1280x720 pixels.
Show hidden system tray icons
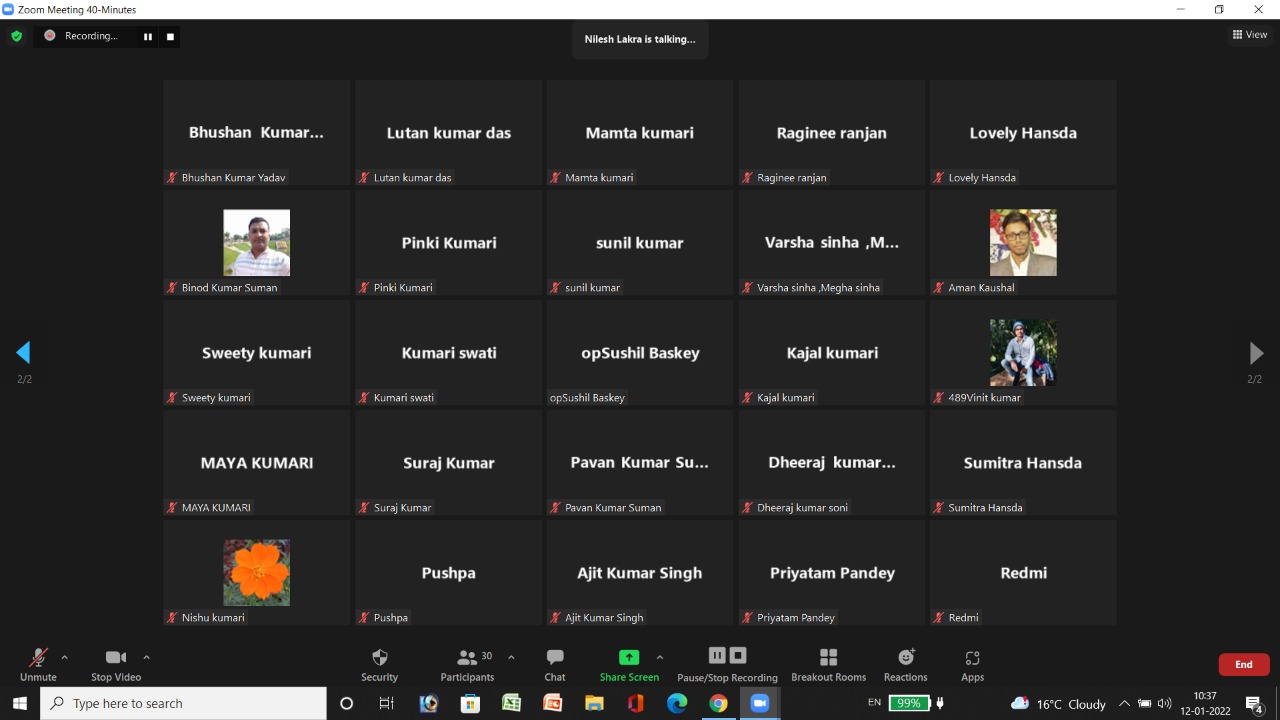pyautogui.click(x=1124, y=703)
